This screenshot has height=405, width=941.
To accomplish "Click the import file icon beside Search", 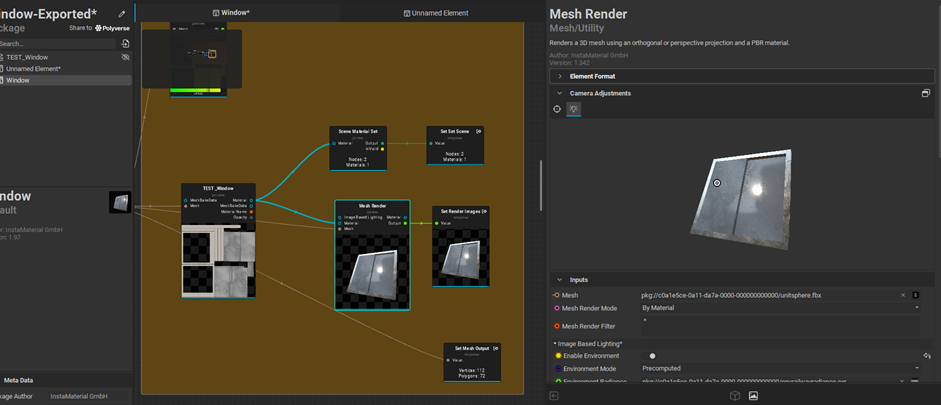I will pyautogui.click(x=125, y=44).
